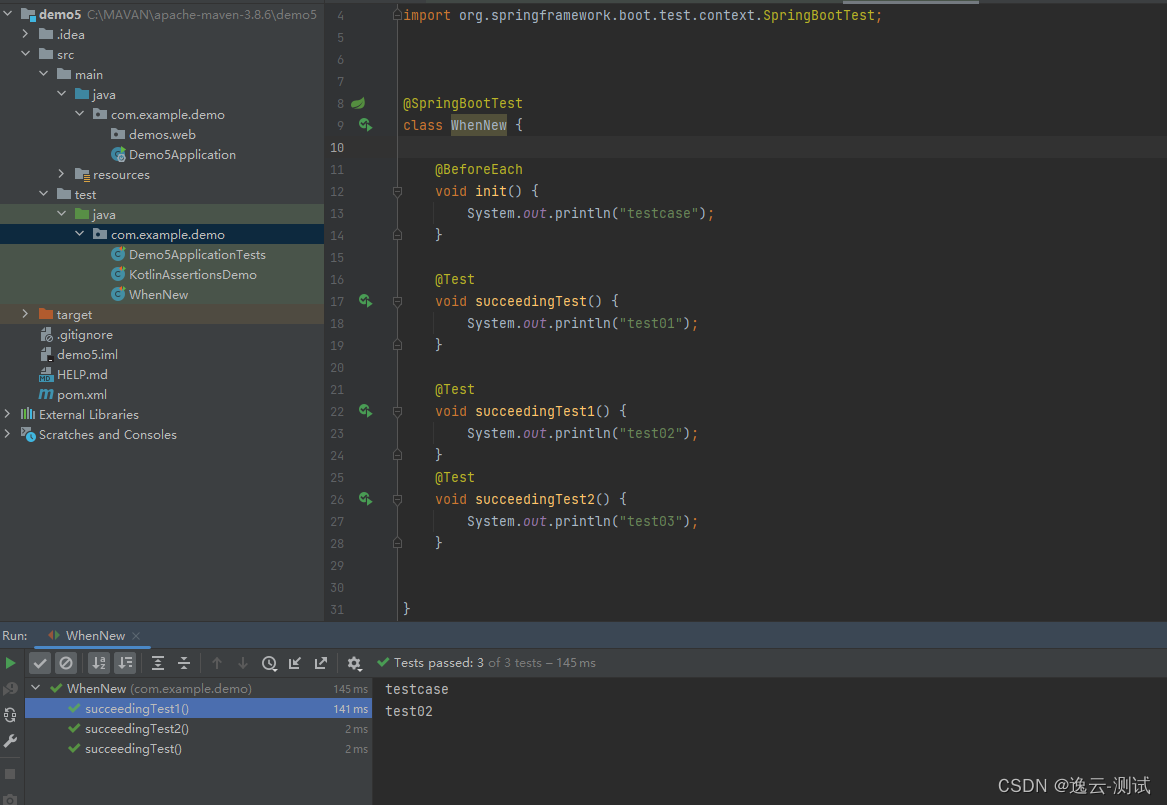This screenshot has width=1167, height=805.
Task: Expand the External Libraries node
Action: 8,414
